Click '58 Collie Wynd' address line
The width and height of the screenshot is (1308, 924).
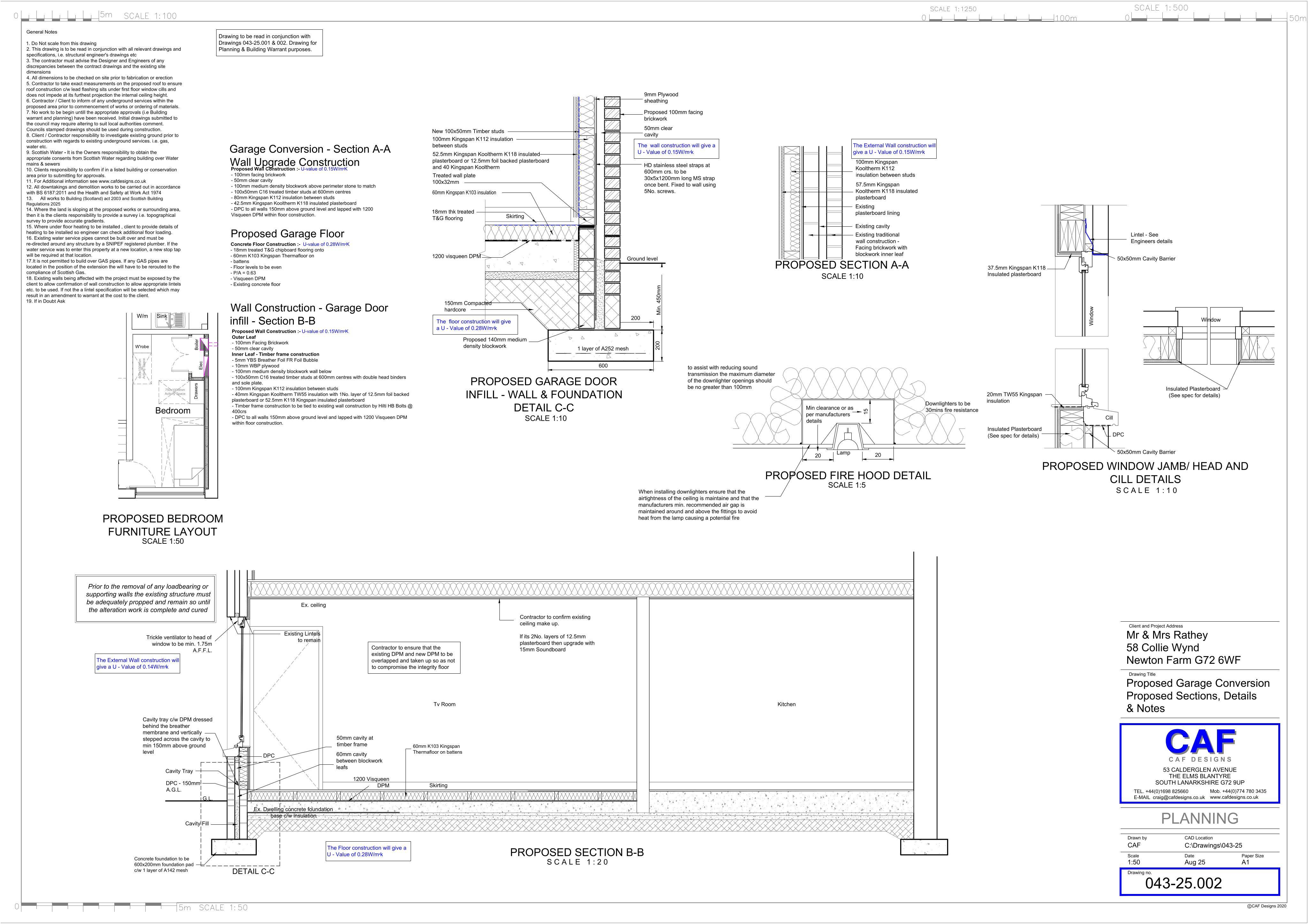tap(1162, 648)
